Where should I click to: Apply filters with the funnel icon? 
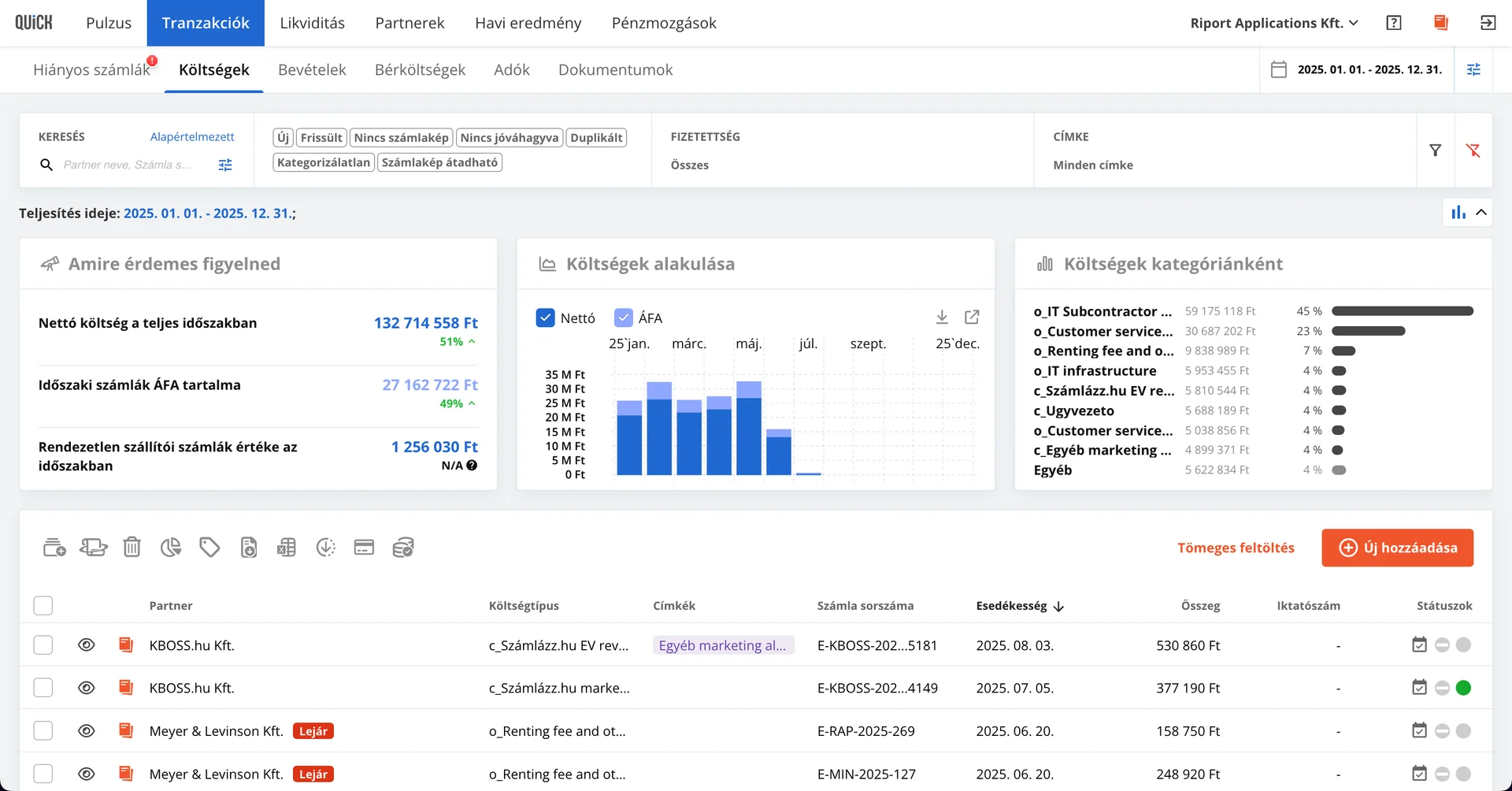(x=1436, y=150)
